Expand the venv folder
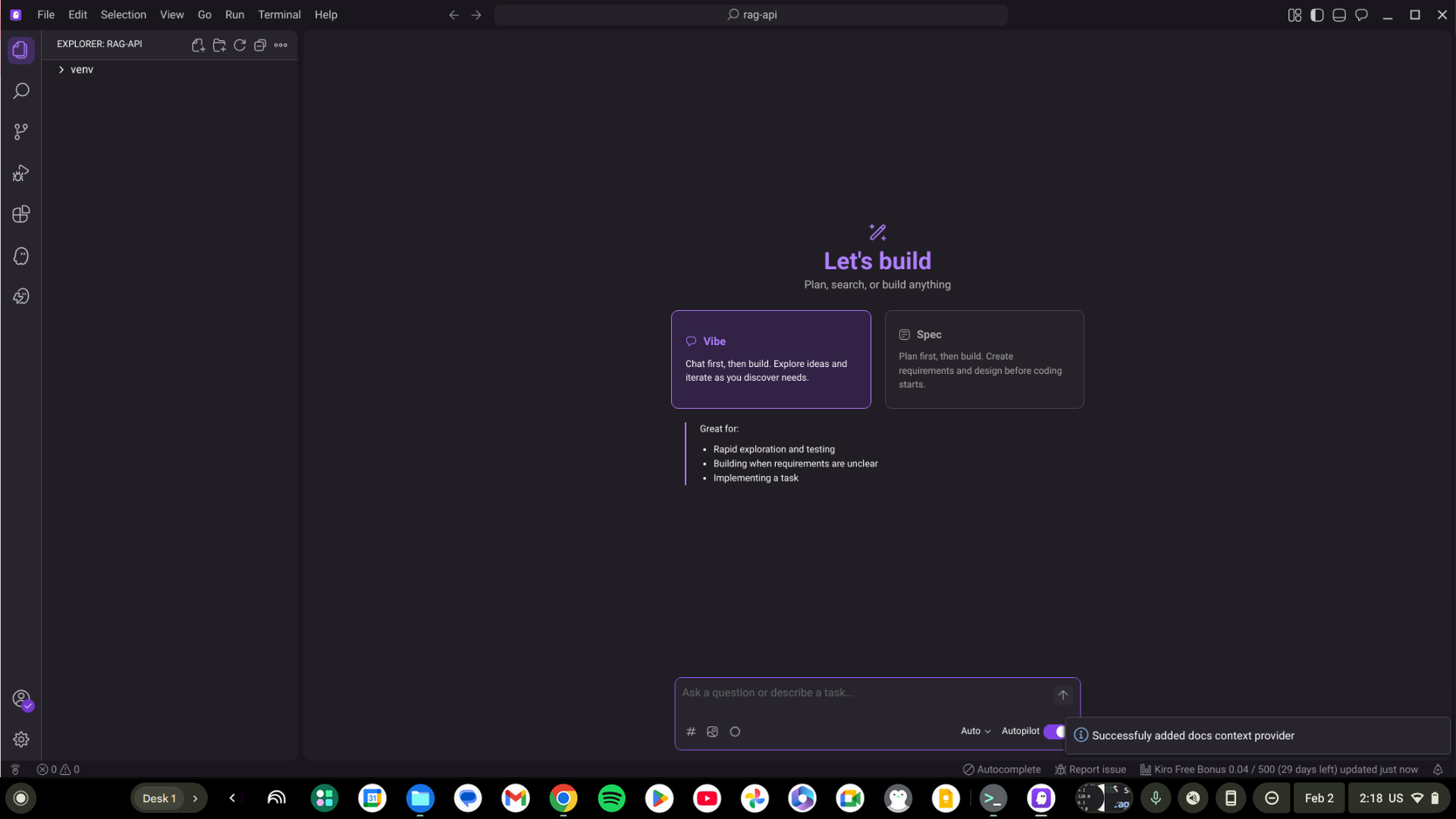This screenshot has width=1456, height=819. 80,69
